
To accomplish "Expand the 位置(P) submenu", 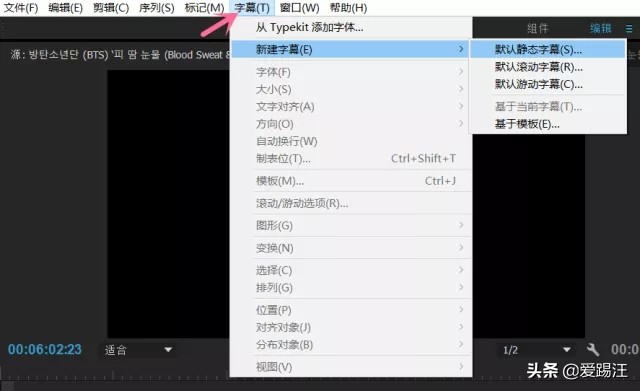I will pos(351,310).
